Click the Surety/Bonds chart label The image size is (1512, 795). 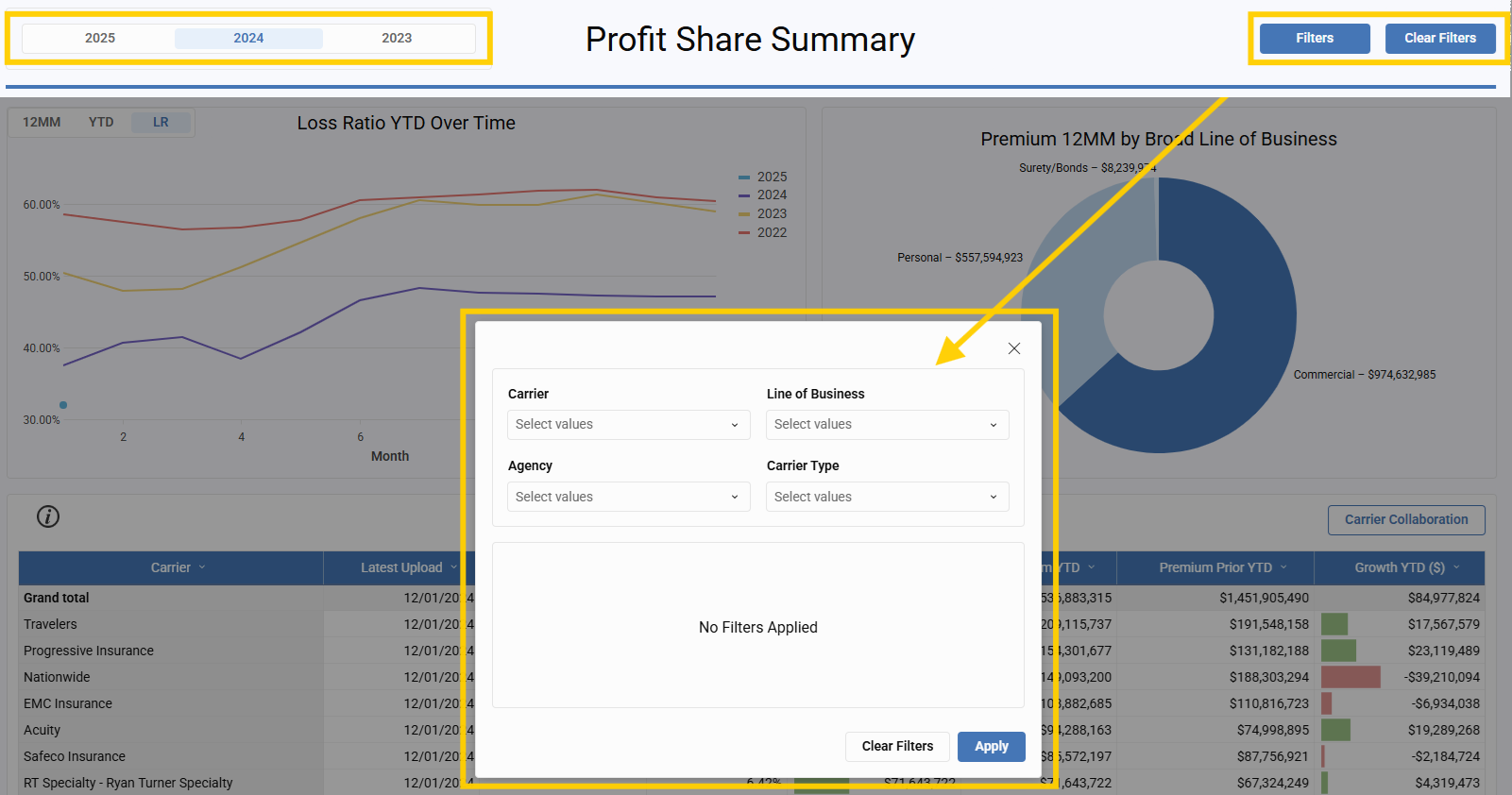[x=1087, y=168]
